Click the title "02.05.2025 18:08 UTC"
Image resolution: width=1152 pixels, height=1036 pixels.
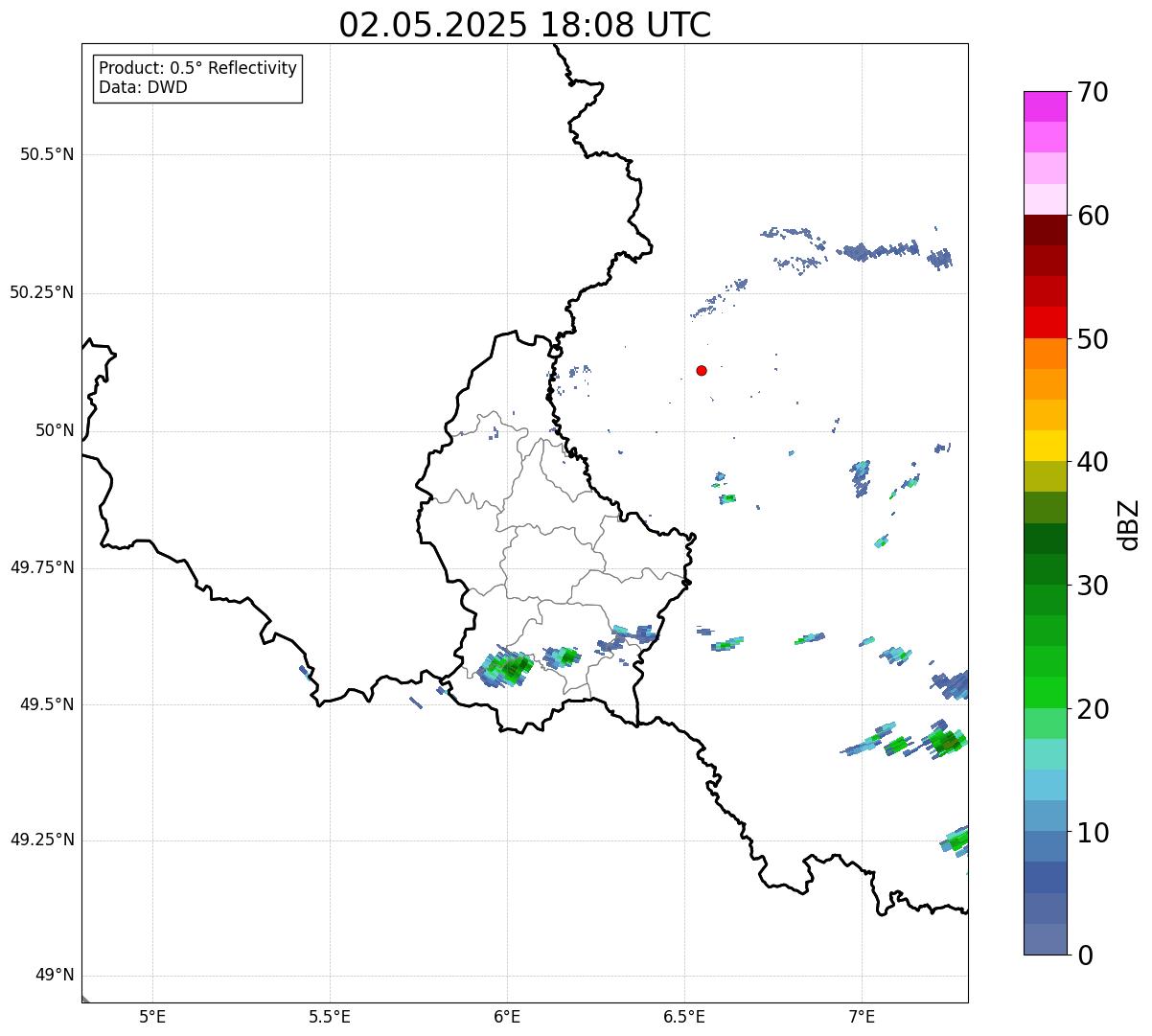coord(525,25)
